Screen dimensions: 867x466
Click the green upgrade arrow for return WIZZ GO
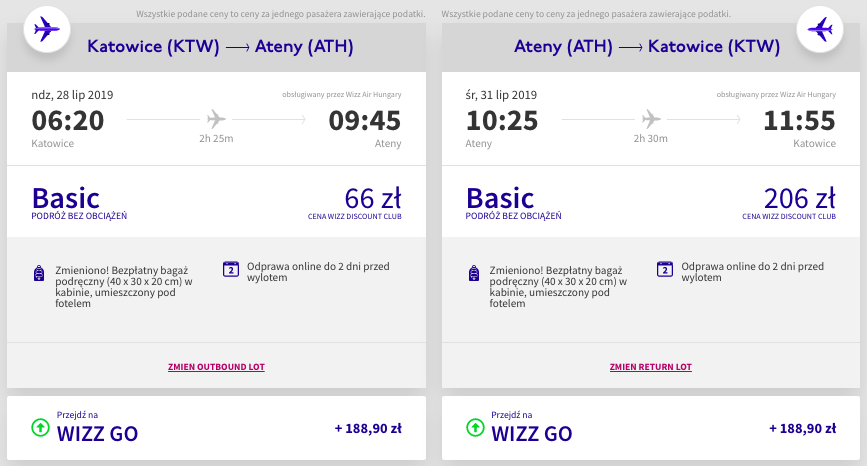point(474,428)
